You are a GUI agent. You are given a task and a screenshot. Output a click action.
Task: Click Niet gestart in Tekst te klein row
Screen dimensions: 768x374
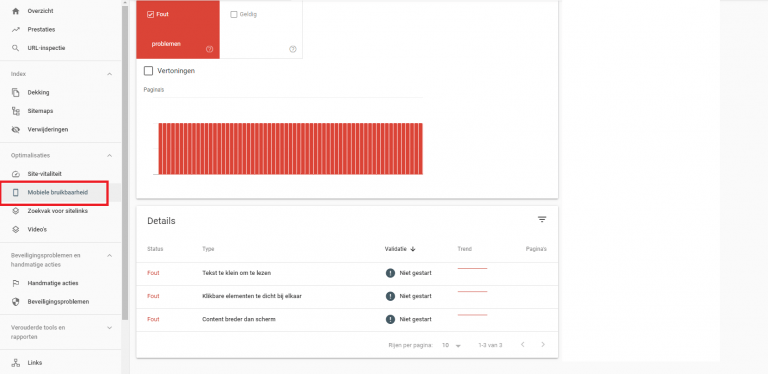415,273
